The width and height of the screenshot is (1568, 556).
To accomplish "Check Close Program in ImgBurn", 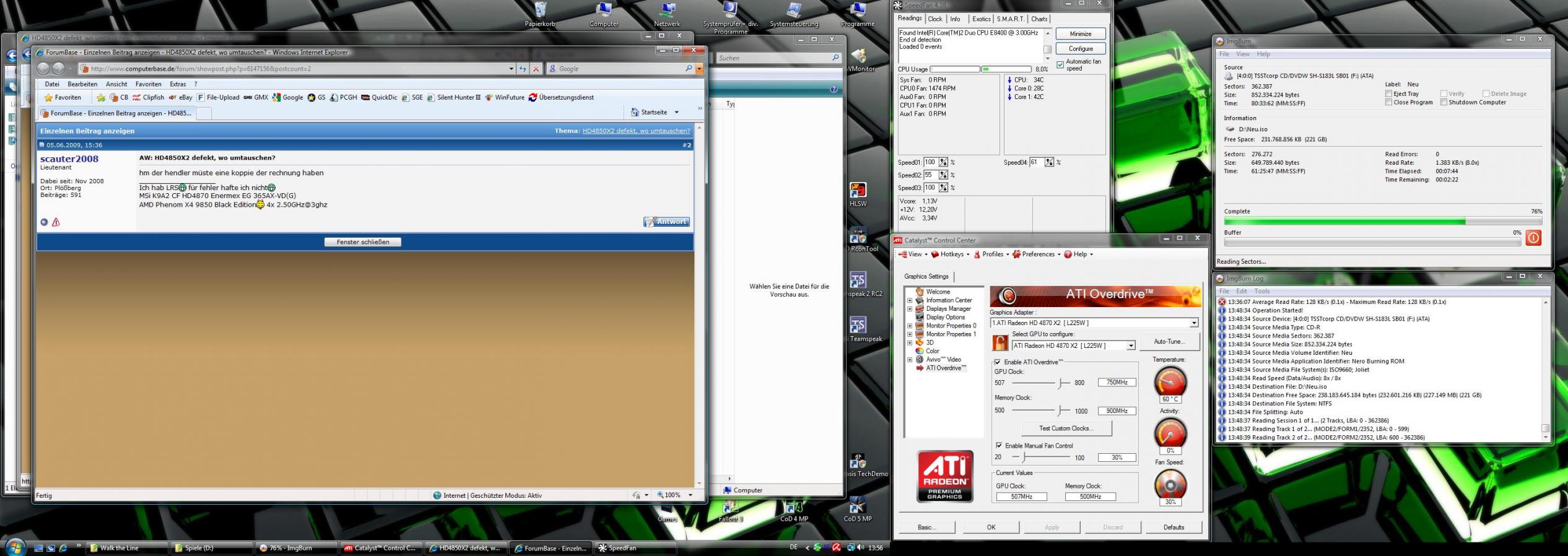I will point(1388,102).
